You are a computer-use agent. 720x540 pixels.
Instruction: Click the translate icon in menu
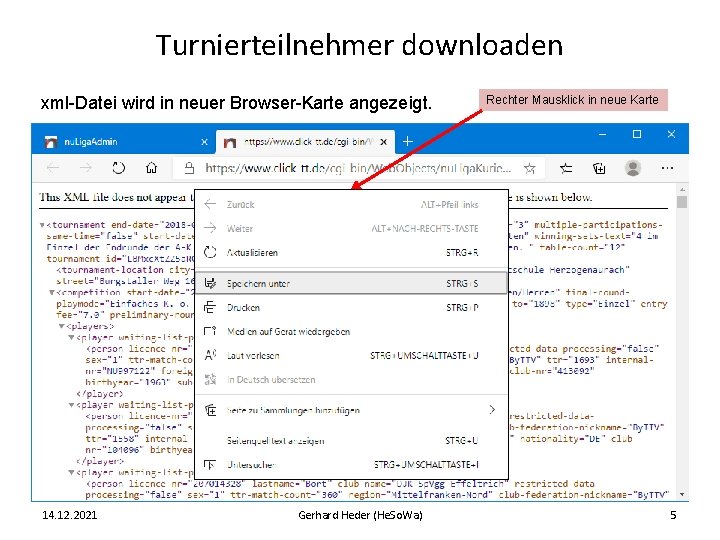pyautogui.click(x=210, y=379)
